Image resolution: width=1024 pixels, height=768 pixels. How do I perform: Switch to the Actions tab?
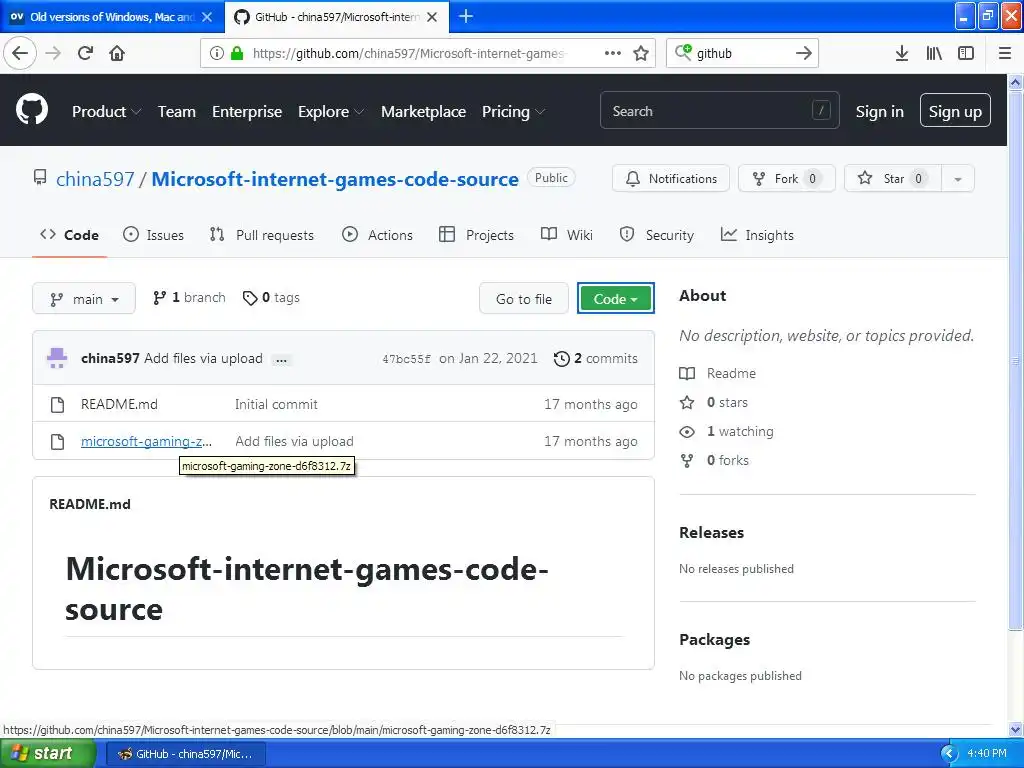point(377,235)
